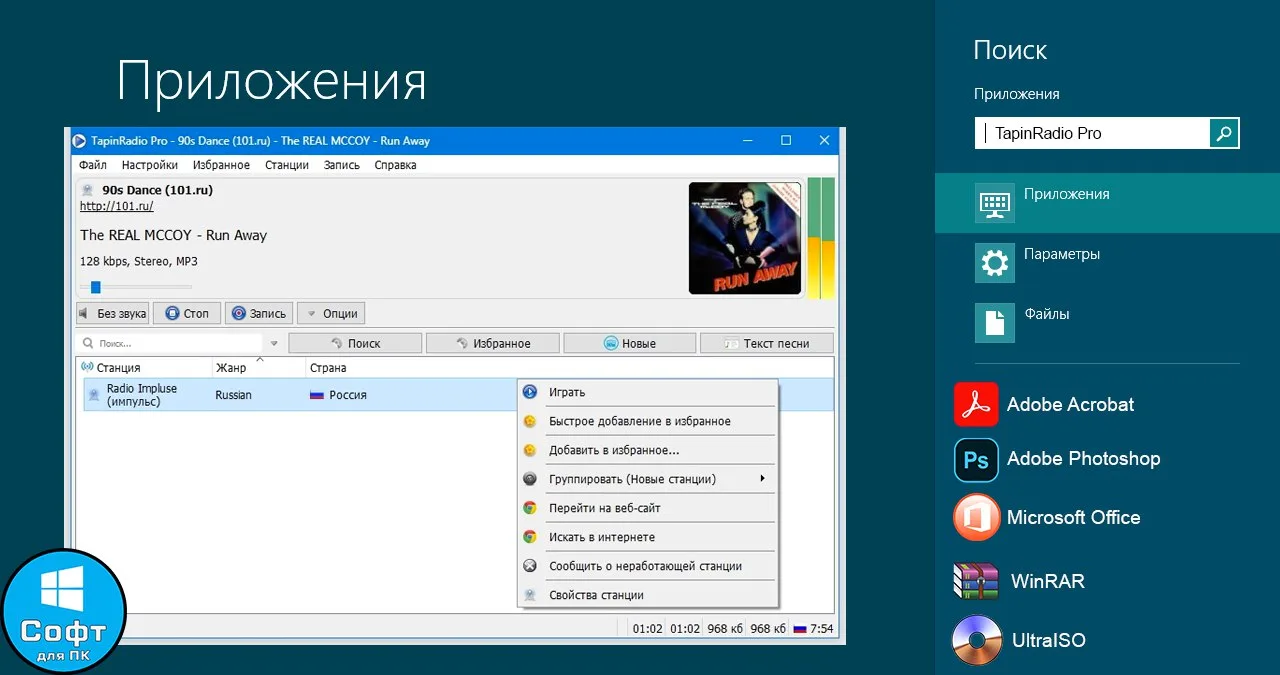Open the Справка menu
Screen dimensions: 1280x675
coord(395,165)
